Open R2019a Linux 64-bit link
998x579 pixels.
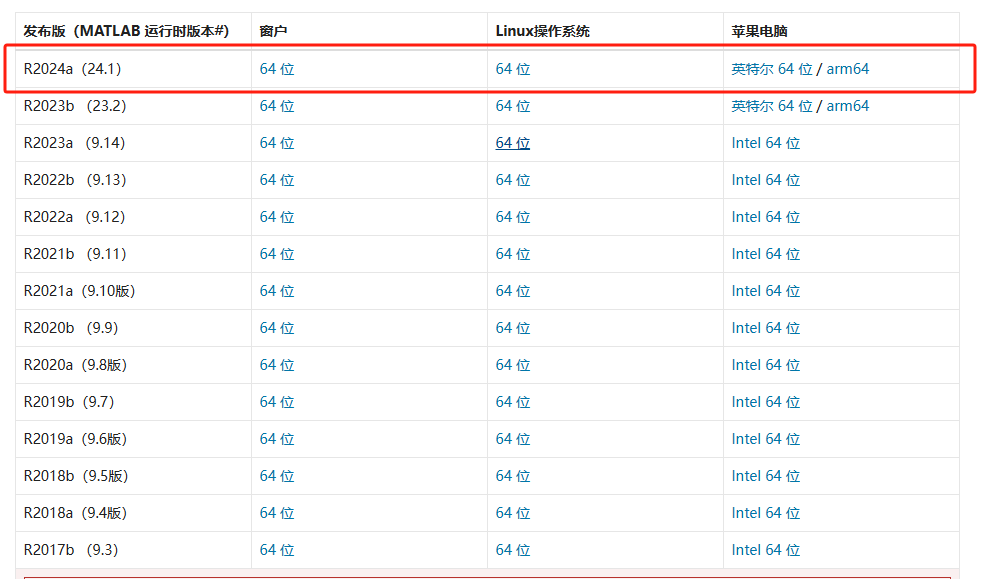tap(513, 438)
